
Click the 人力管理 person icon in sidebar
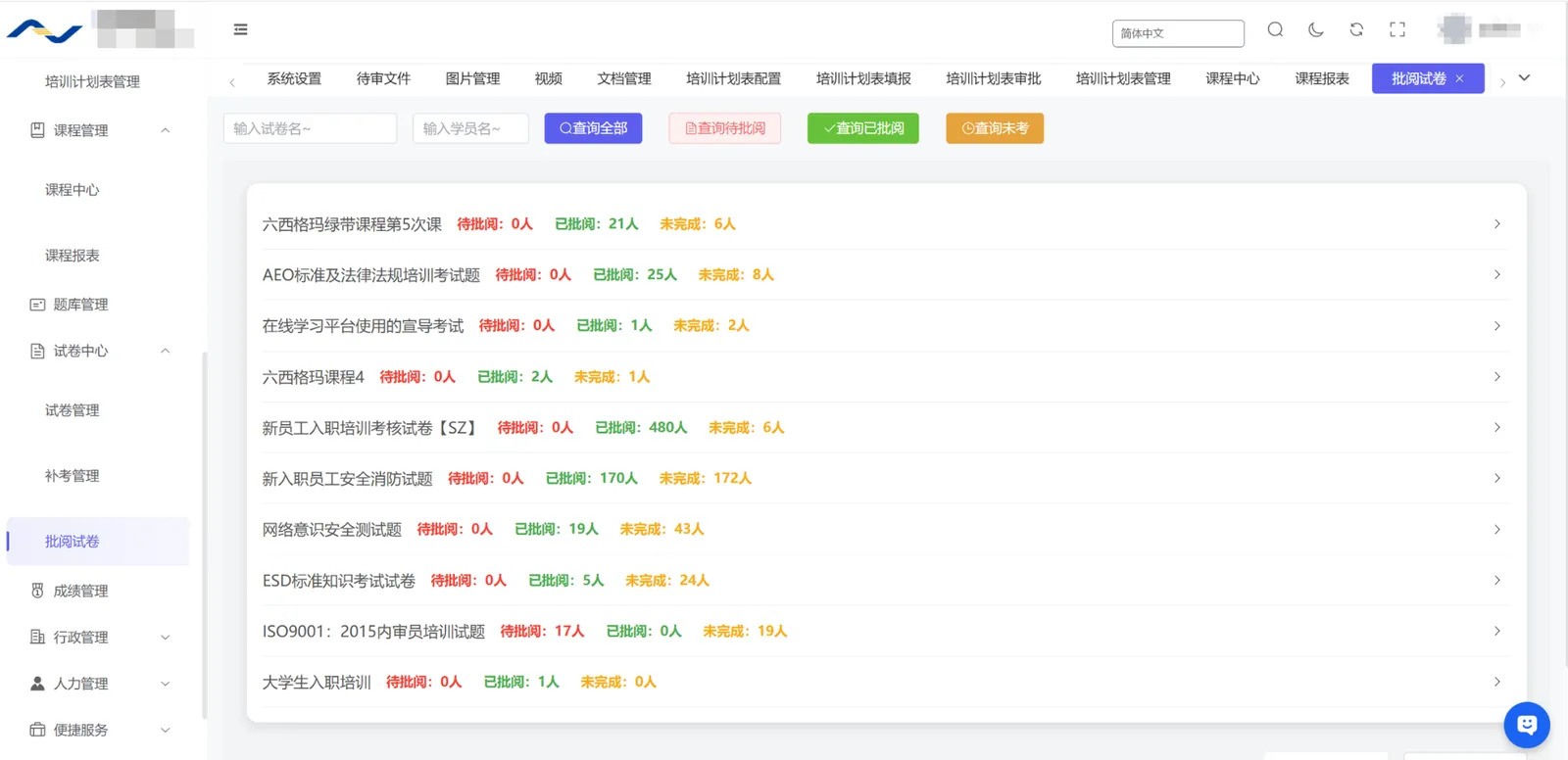(x=37, y=684)
